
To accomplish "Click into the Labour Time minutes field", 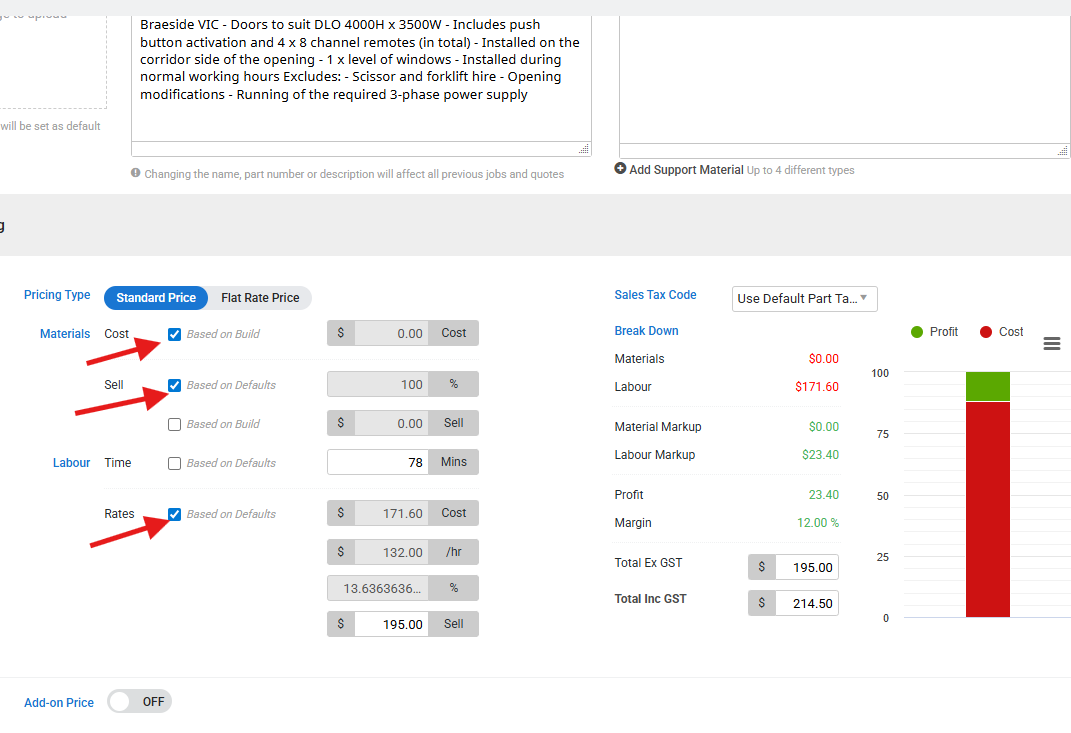I will tap(378, 462).
